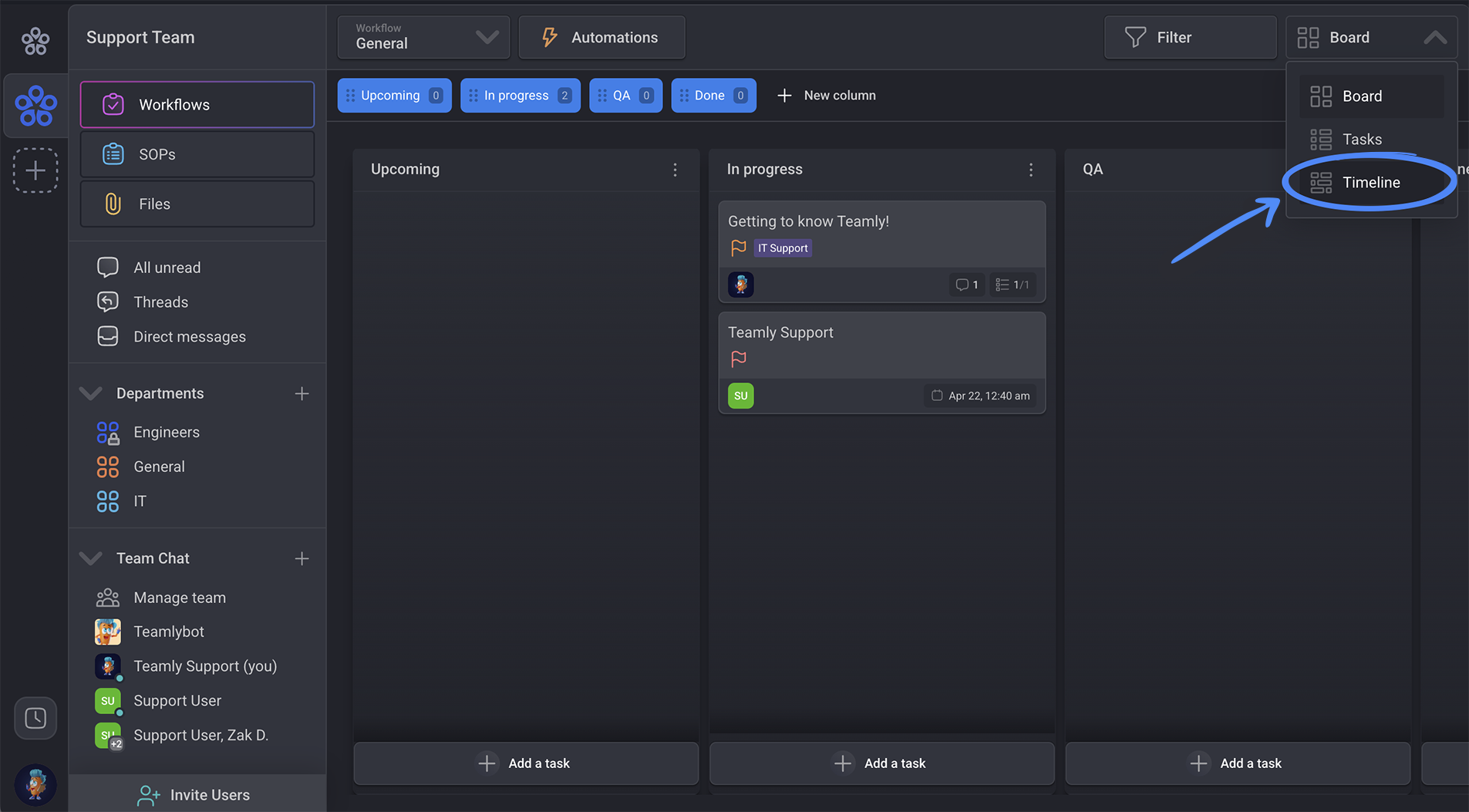1469x812 pixels.
Task: Click the grey Teamly logo at top left
Action: click(x=35, y=40)
